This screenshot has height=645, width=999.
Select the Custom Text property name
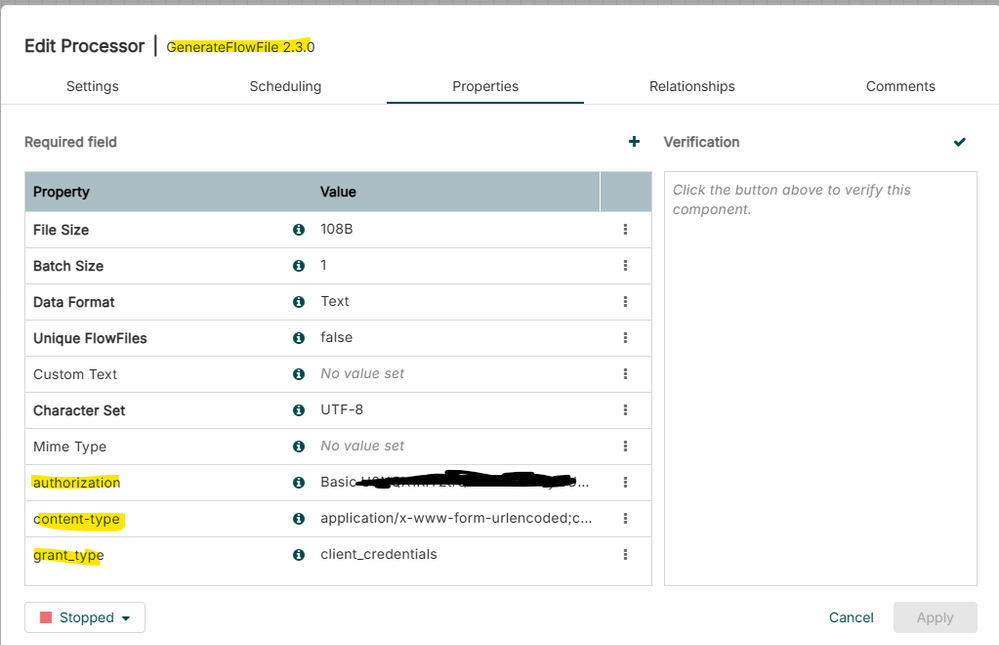point(75,375)
